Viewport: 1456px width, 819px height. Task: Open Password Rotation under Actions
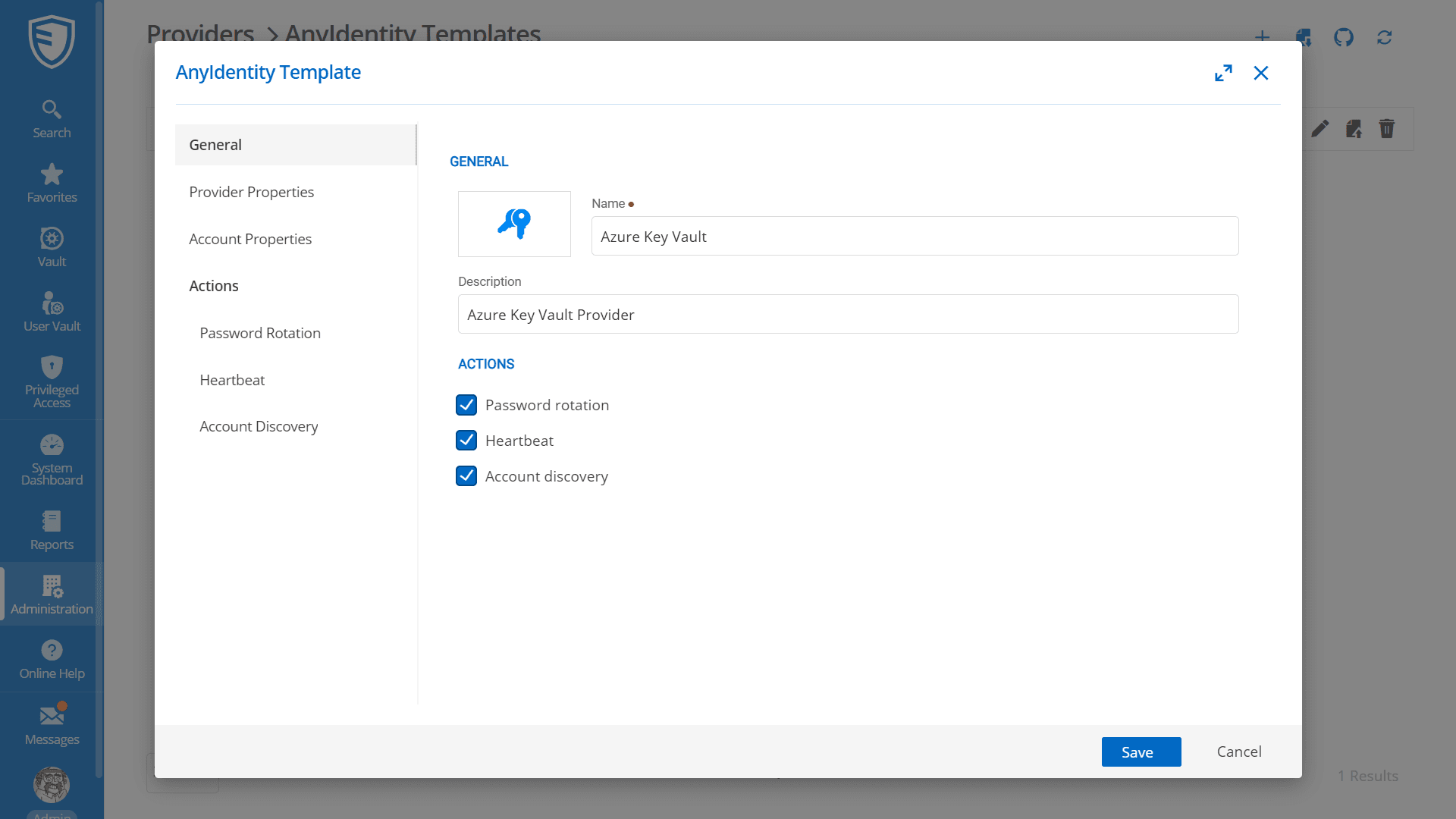pos(260,333)
